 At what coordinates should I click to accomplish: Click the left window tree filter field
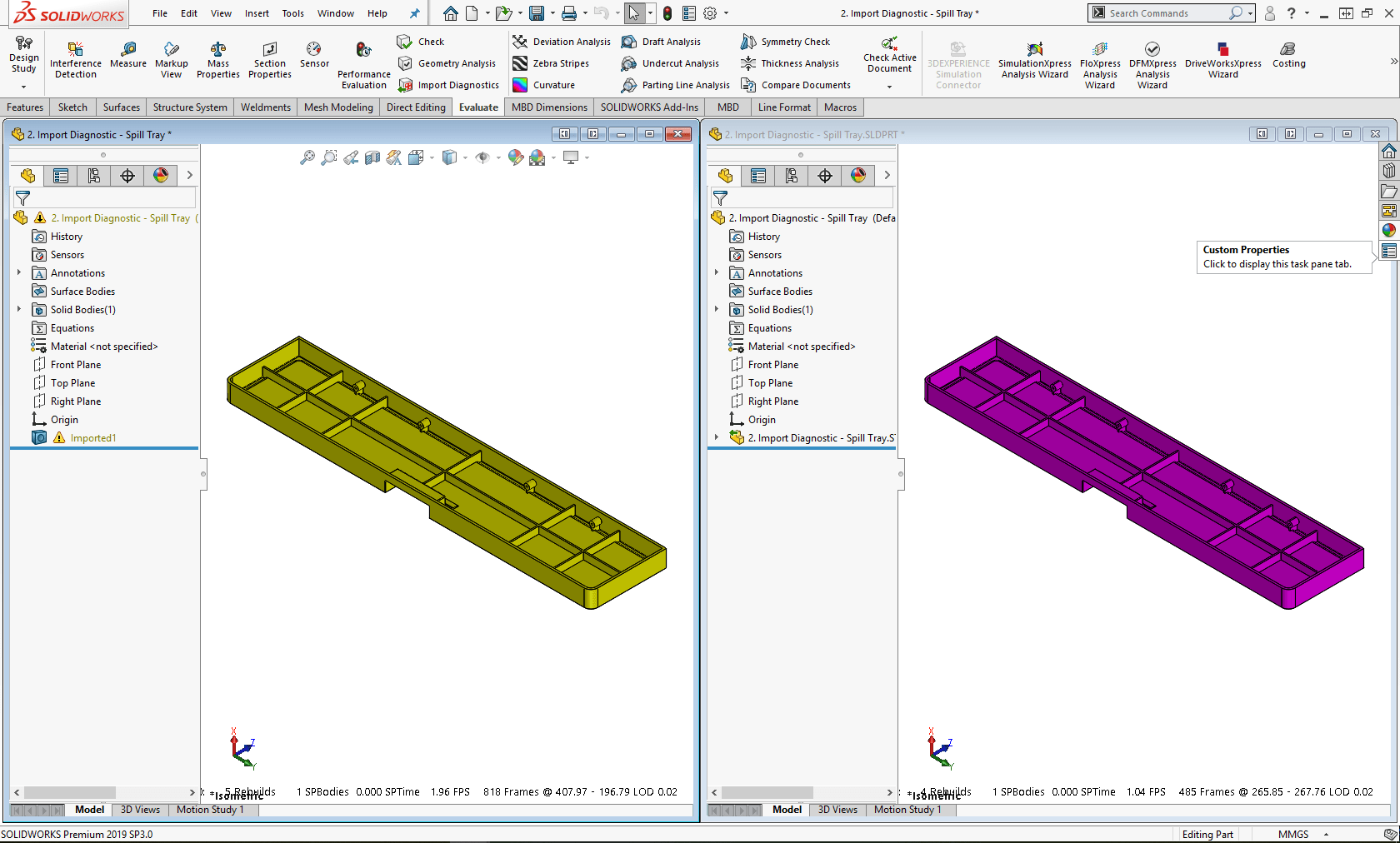(104, 198)
